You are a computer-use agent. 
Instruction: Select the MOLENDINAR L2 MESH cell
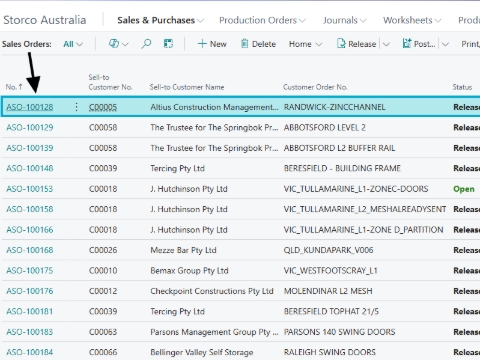[x=328, y=291]
